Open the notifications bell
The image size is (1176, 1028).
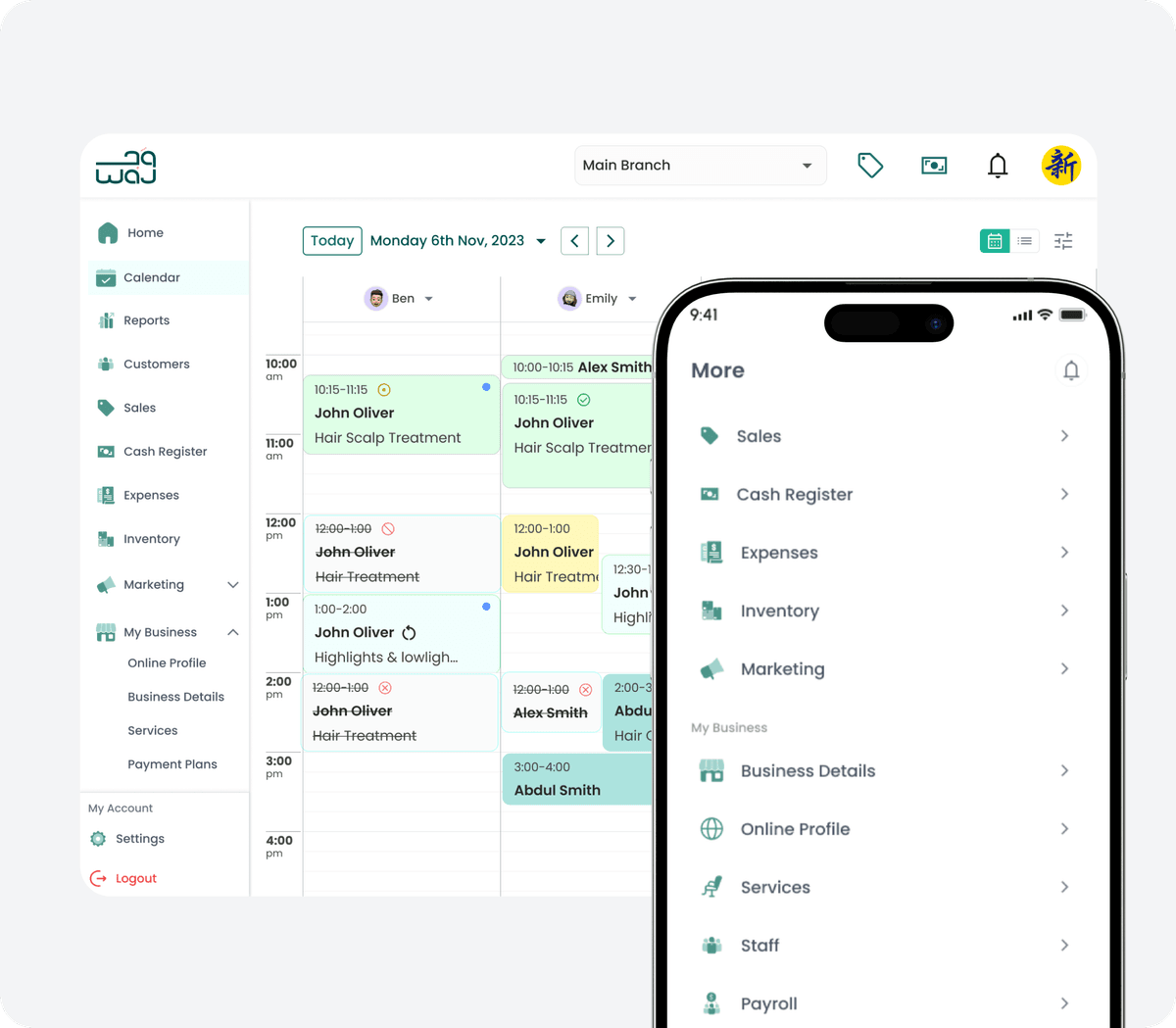[x=998, y=165]
